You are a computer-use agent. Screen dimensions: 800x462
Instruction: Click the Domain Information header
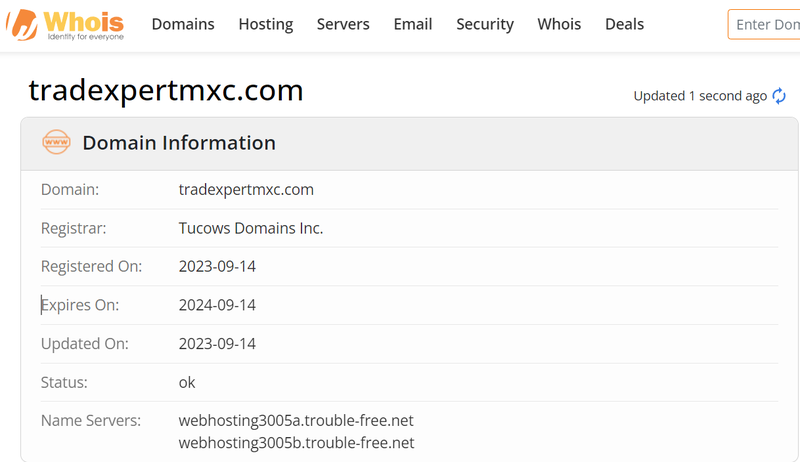point(179,143)
